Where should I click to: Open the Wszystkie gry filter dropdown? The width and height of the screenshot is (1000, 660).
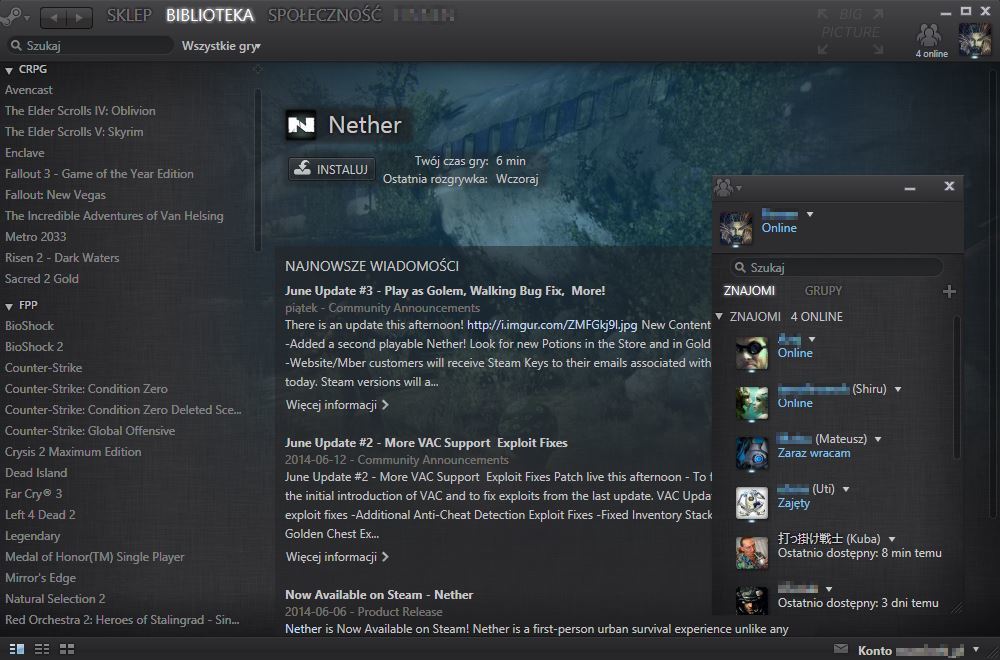(221, 46)
